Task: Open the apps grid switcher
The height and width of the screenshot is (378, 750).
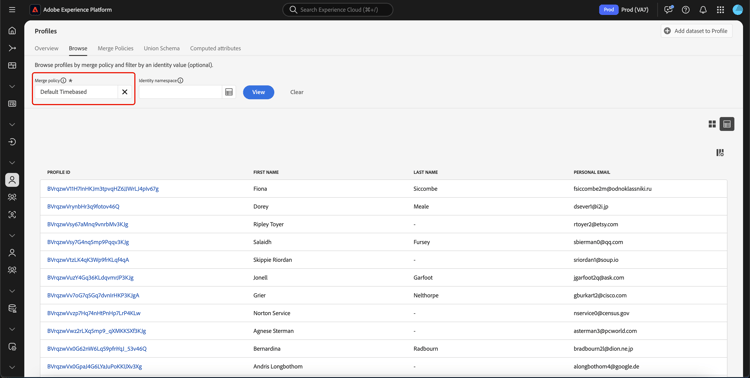Action: (x=720, y=10)
